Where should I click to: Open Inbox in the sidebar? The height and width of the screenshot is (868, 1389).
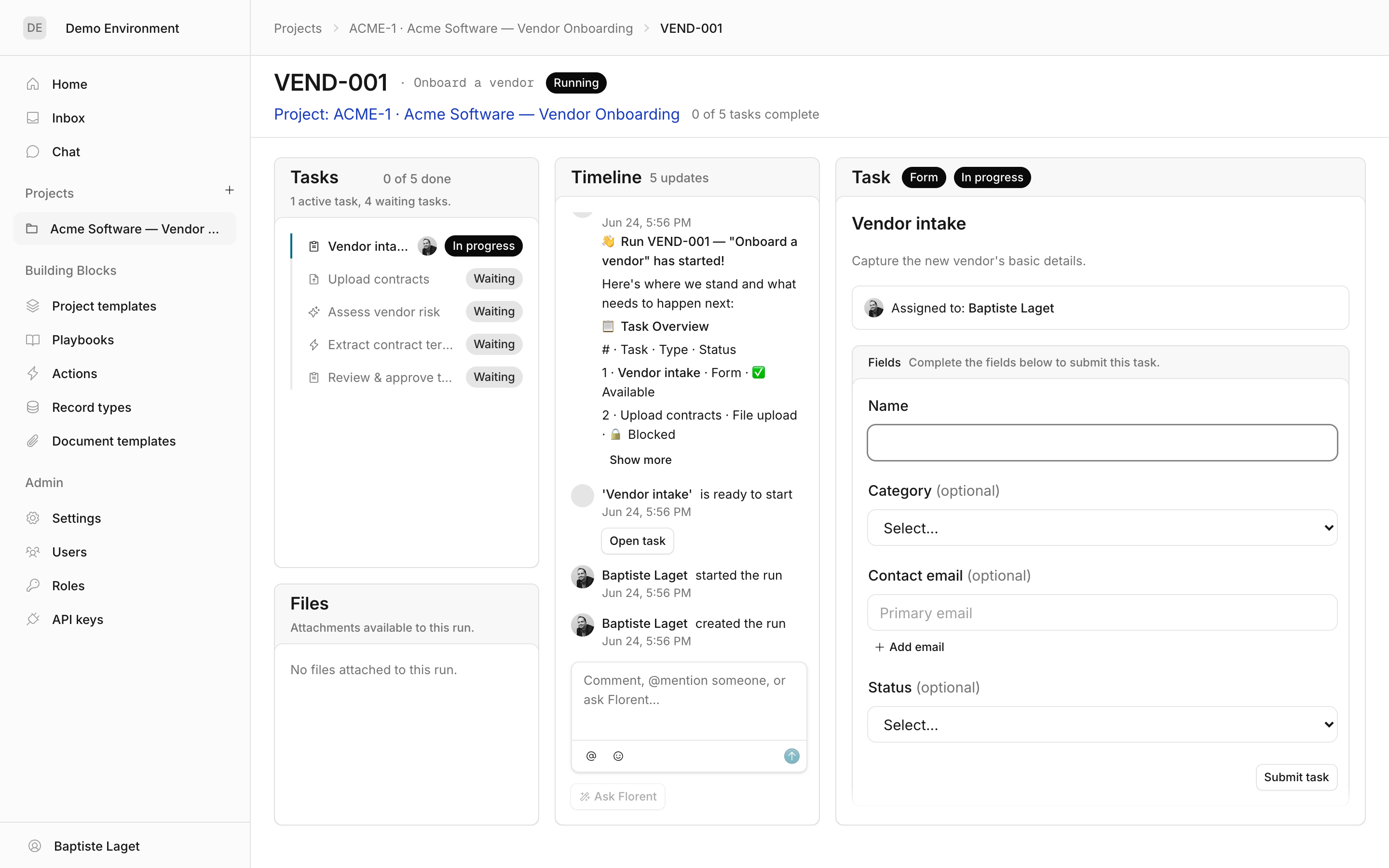pos(124,118)
